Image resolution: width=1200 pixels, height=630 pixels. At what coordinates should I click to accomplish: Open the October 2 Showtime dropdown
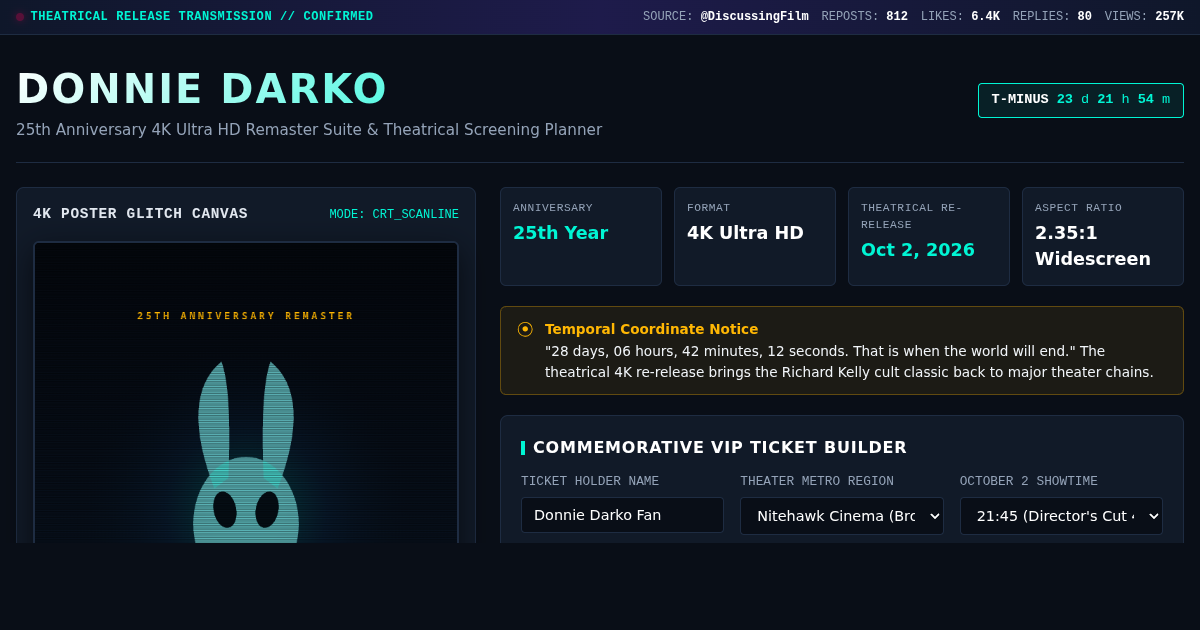click(1061, 516)
